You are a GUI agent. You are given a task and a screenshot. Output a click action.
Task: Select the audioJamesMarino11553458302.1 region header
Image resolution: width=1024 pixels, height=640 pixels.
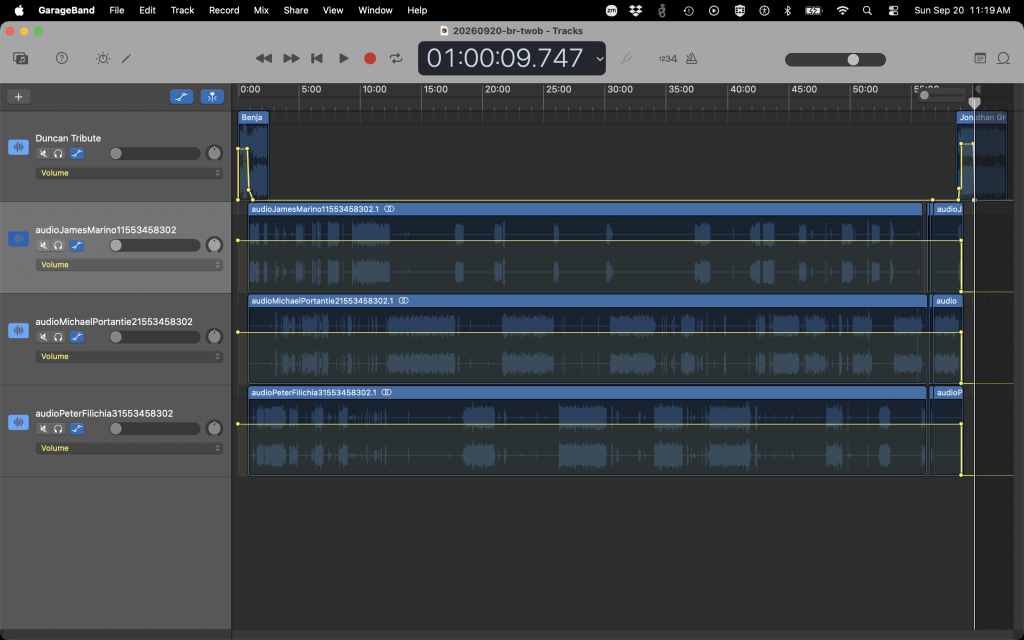(x=584, y=209)
